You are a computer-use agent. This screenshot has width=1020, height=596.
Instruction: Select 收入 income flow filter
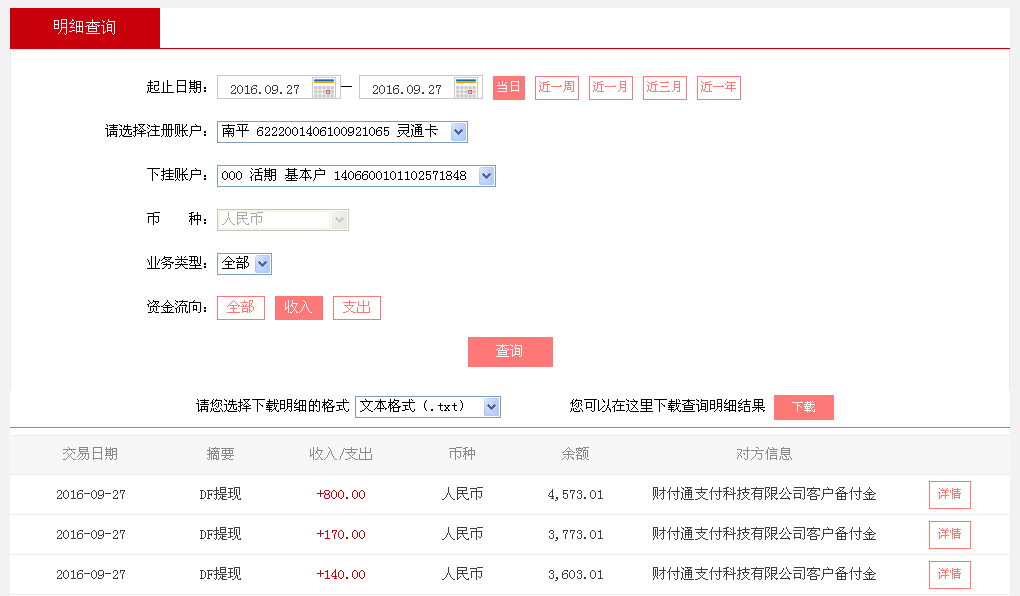298,307
